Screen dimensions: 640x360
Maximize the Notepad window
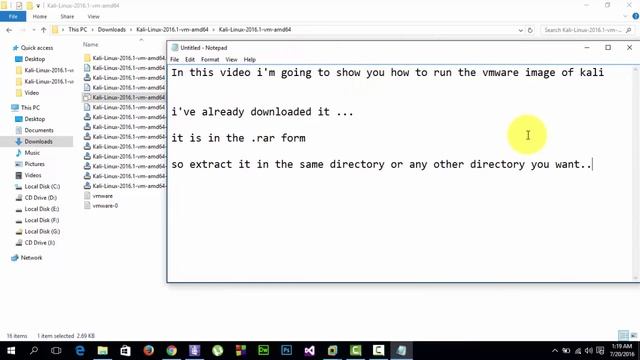608,48
